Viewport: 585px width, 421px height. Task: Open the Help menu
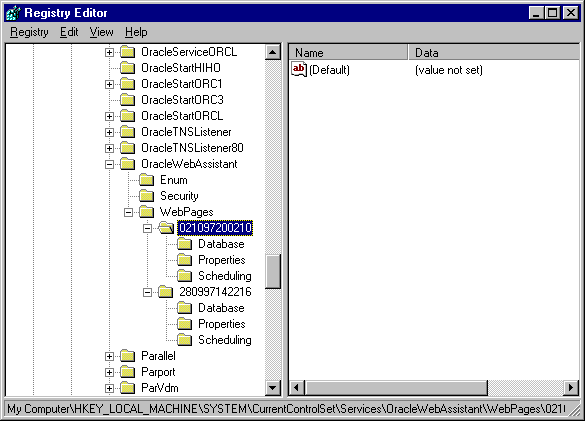point(136,32)
